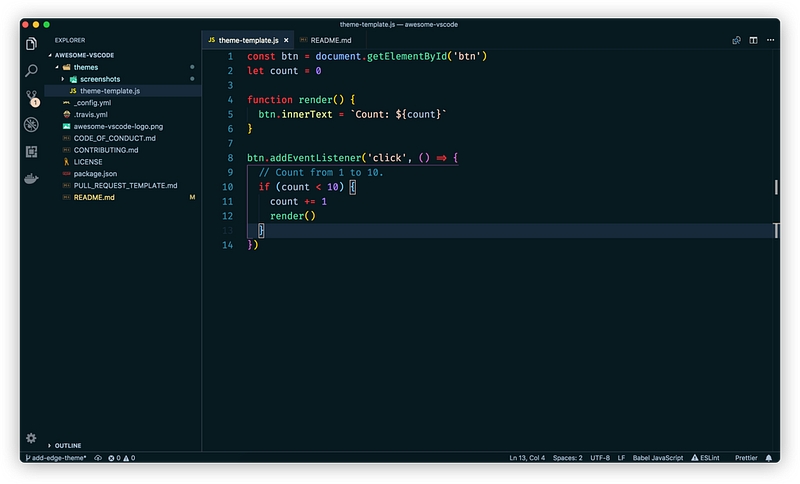Change the Babel JavaScript language mode
The height and width of the screenshot is (484, 800).
(x=657, y=458)
